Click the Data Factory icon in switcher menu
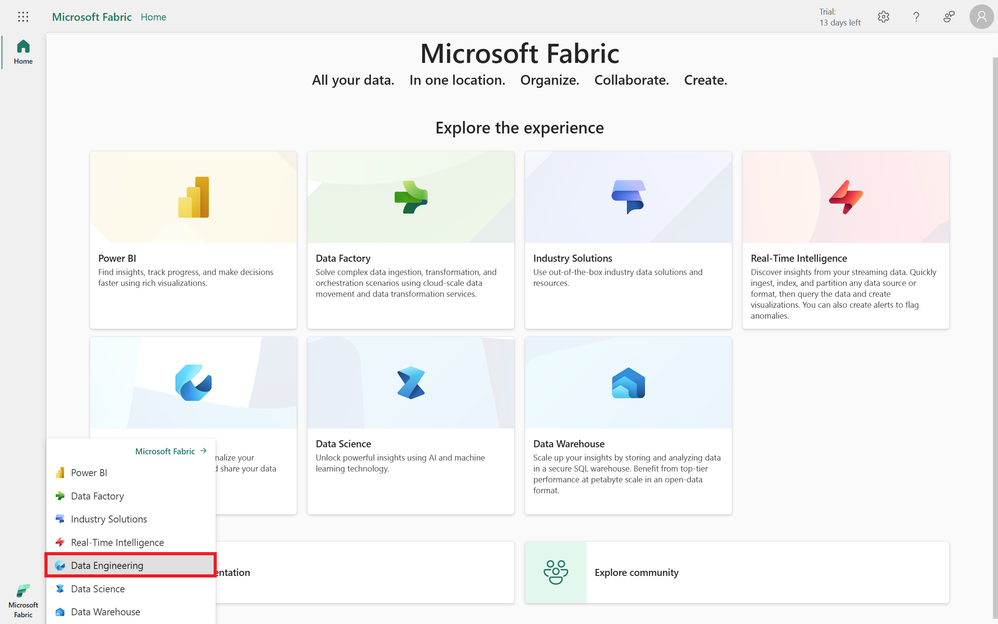The height and width of the screenshot is (624, 998). pos(60,496)
